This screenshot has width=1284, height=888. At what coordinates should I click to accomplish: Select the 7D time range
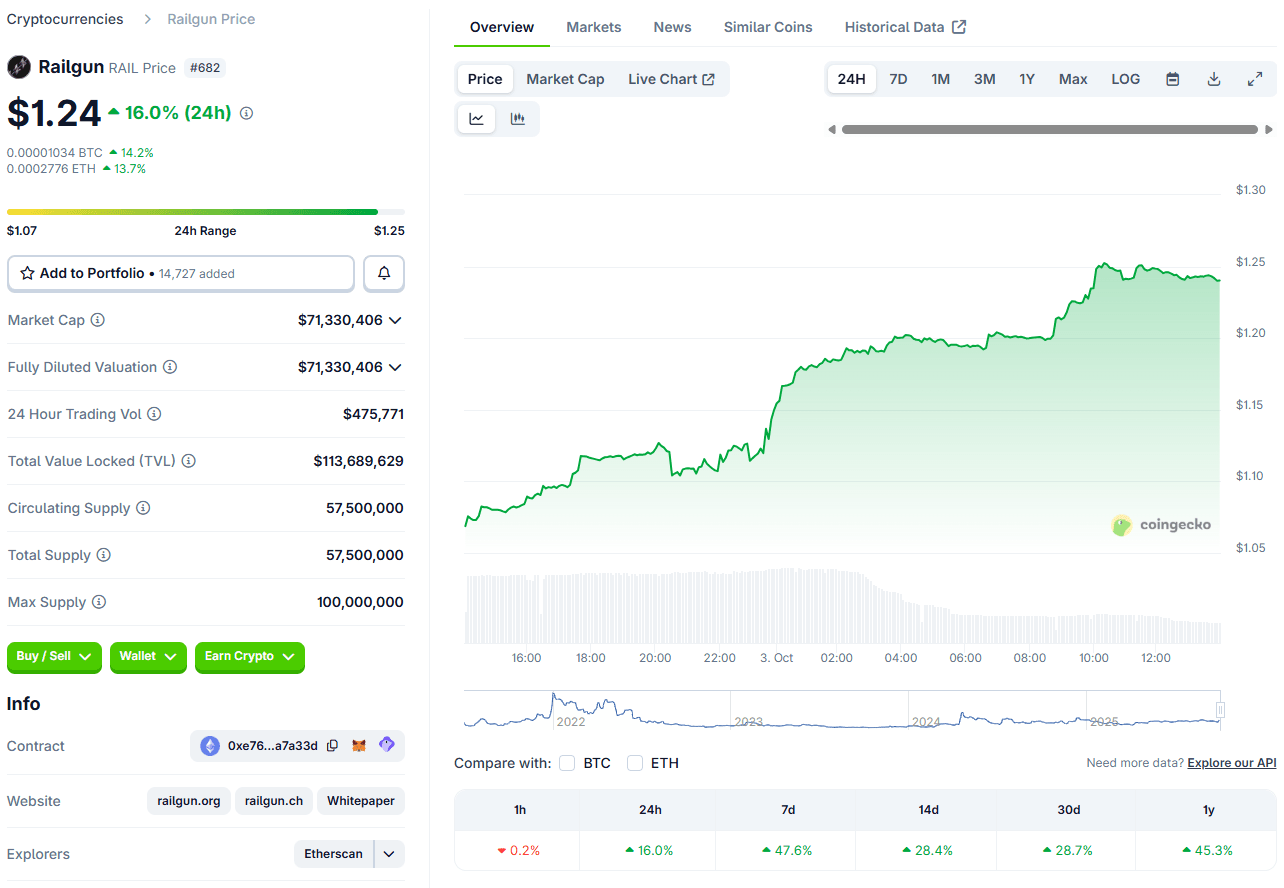click(x=898, y=79)
